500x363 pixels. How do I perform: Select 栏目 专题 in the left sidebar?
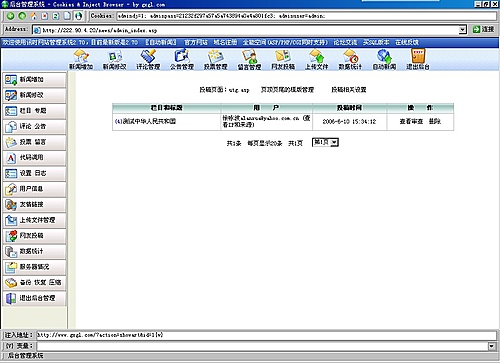click(35, 111)
